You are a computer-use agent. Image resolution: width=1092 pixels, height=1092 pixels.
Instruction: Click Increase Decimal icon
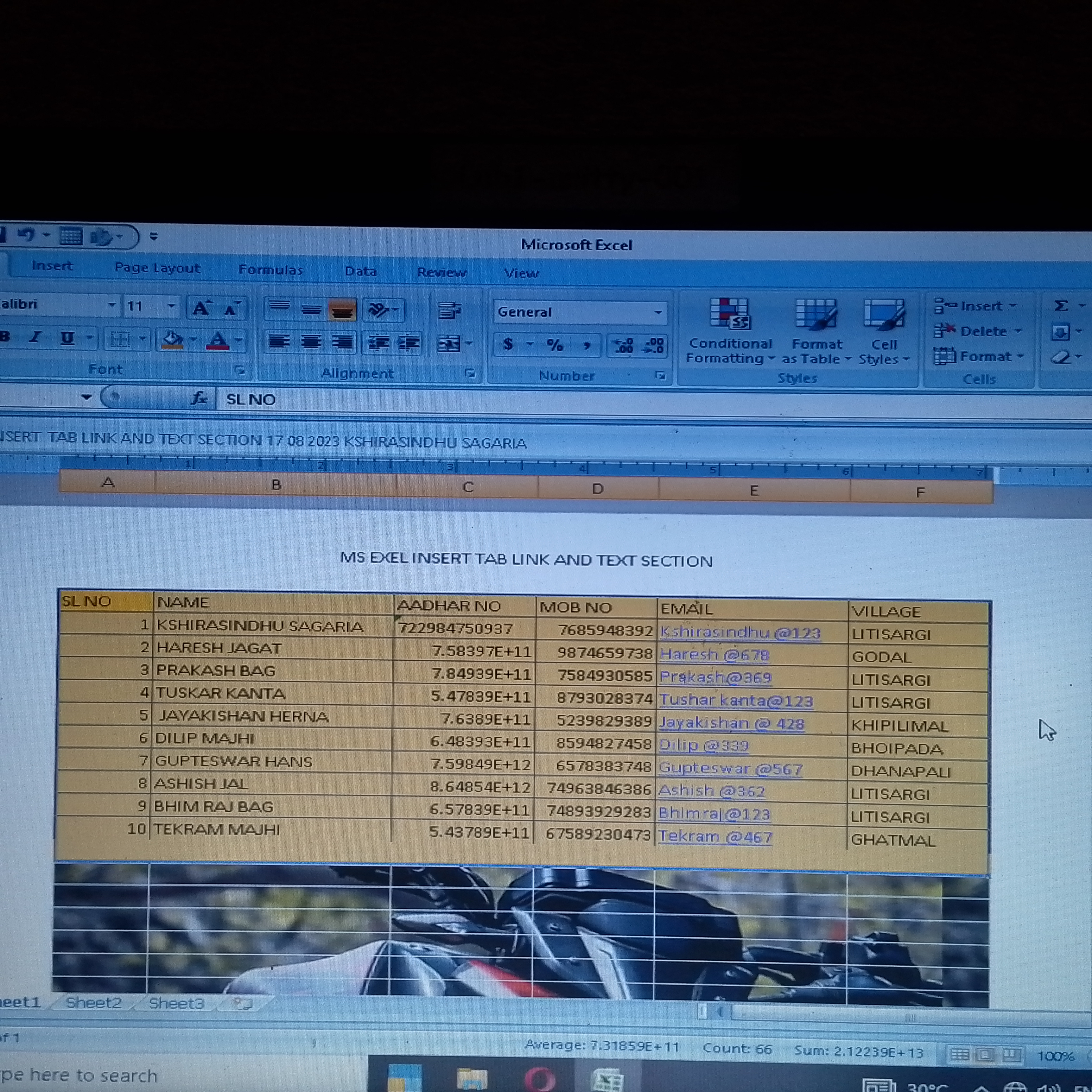623,345
